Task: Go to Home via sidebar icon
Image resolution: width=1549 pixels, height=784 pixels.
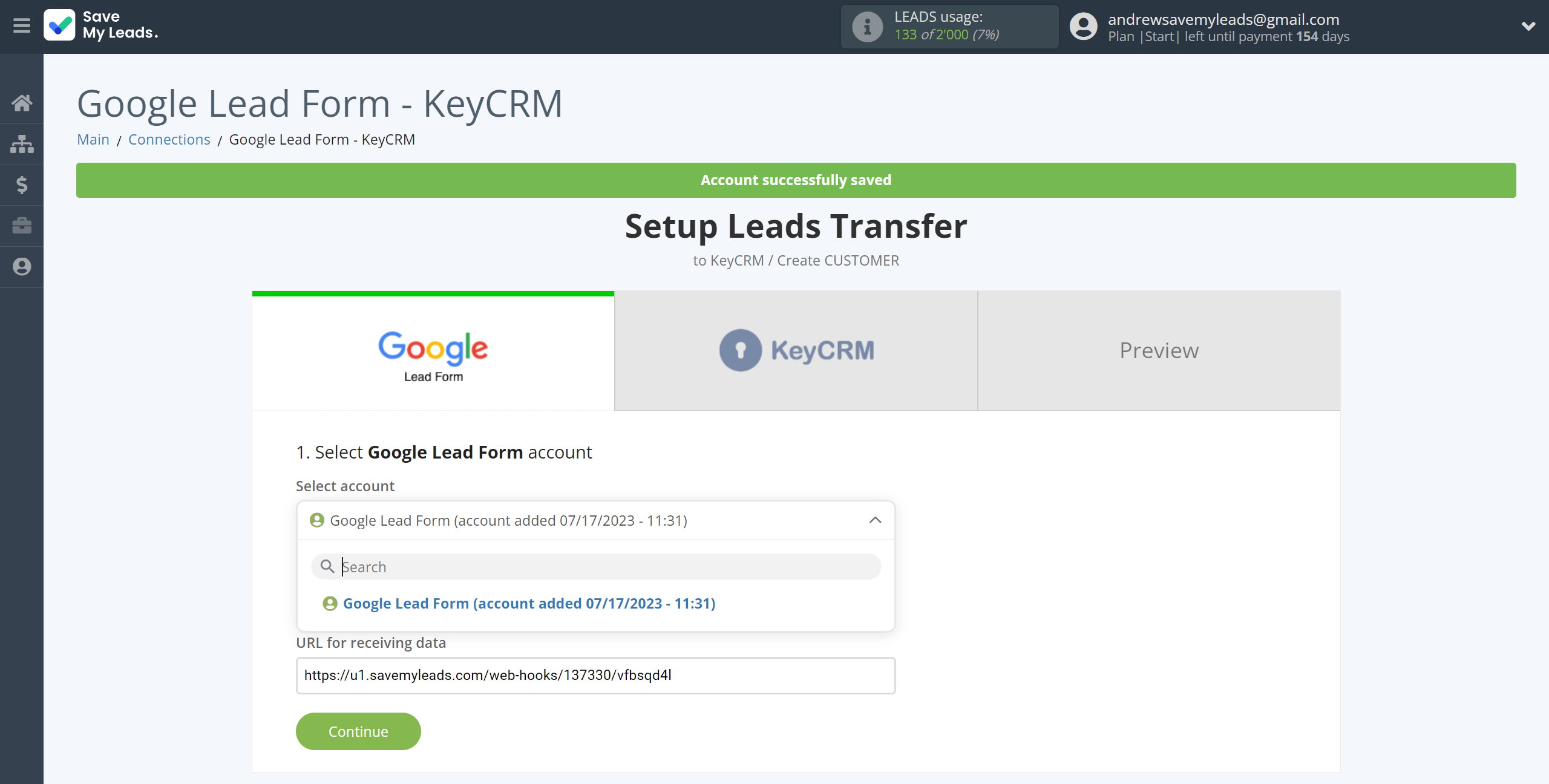Action: pos(22,103)
